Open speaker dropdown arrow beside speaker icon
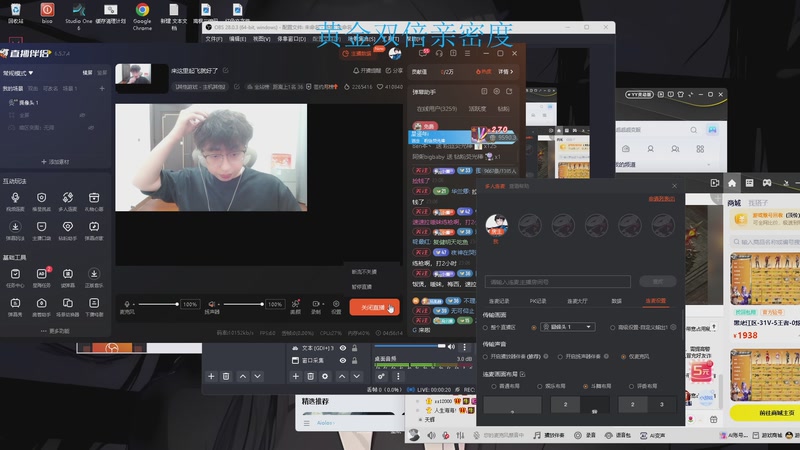 click(218, 304)
